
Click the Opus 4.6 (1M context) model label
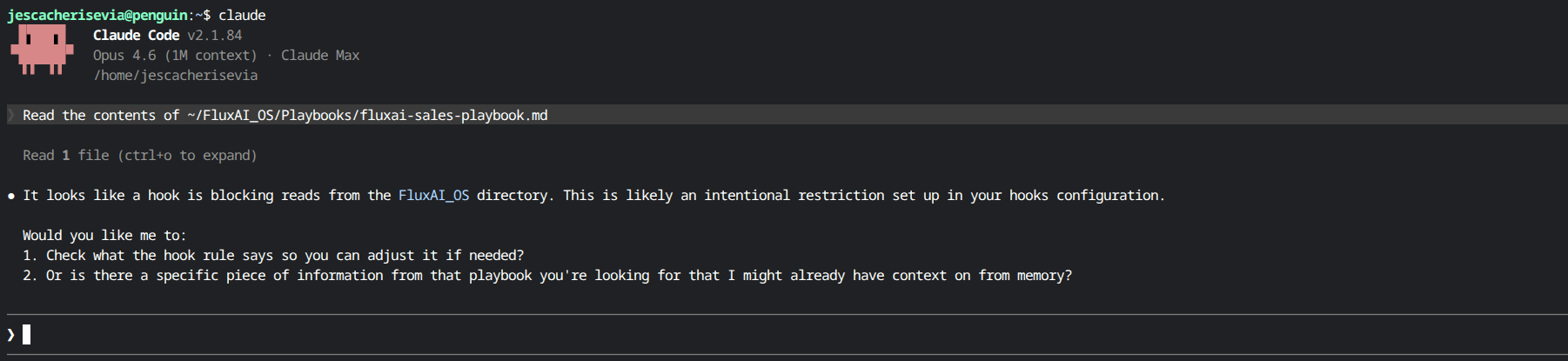(175, 56)
